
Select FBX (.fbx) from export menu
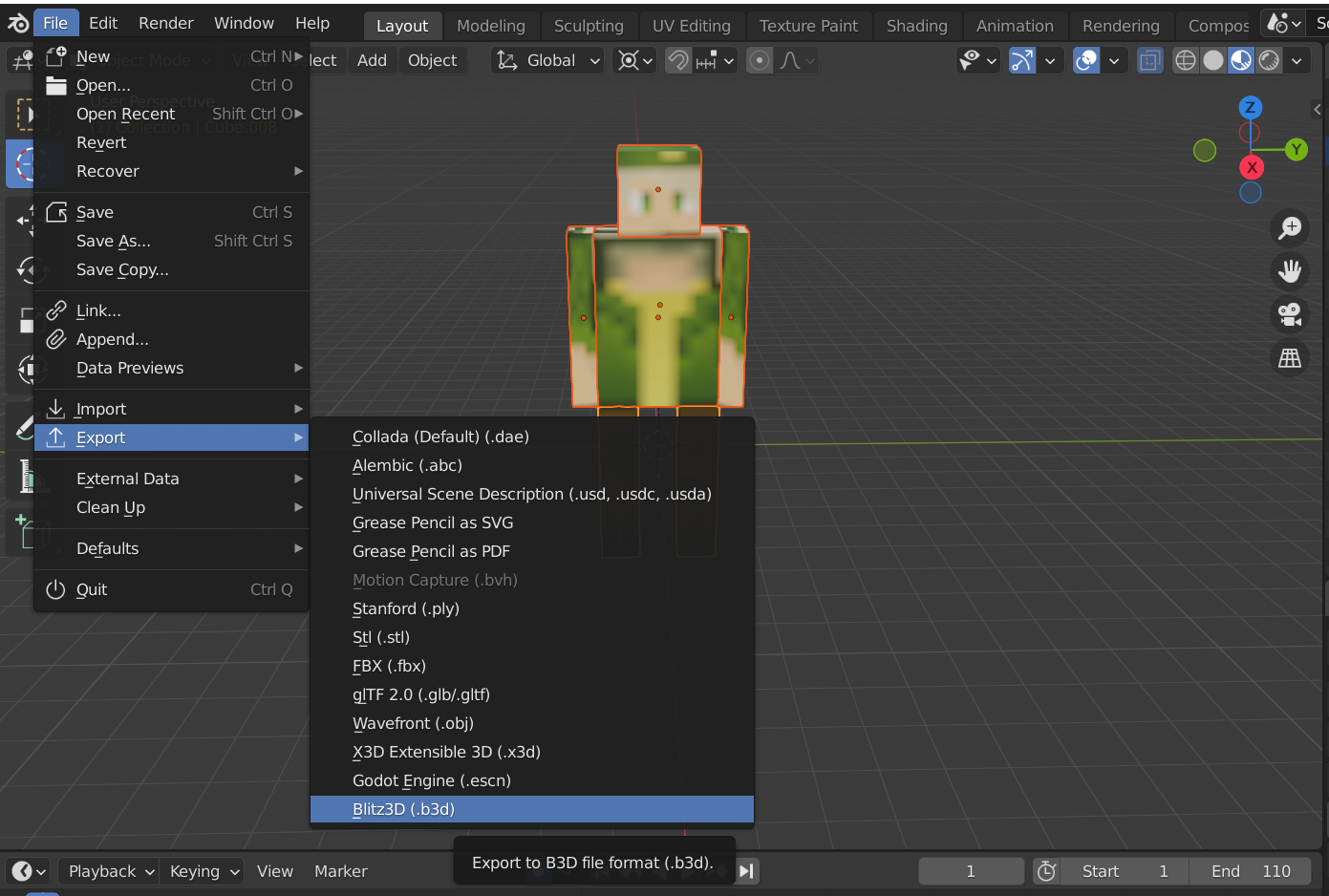(389, 666)
